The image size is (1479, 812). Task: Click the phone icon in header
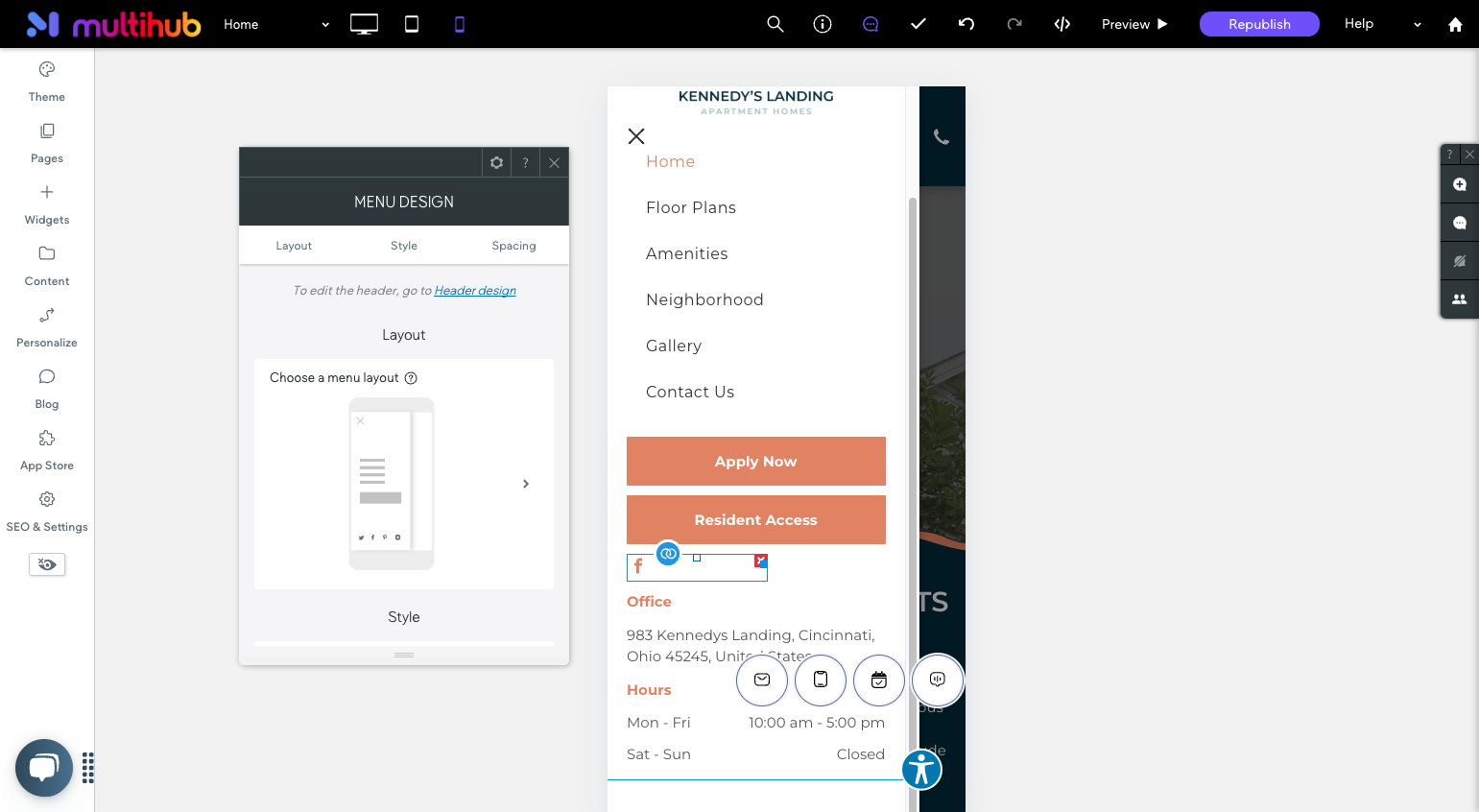[x=942, y=137]
